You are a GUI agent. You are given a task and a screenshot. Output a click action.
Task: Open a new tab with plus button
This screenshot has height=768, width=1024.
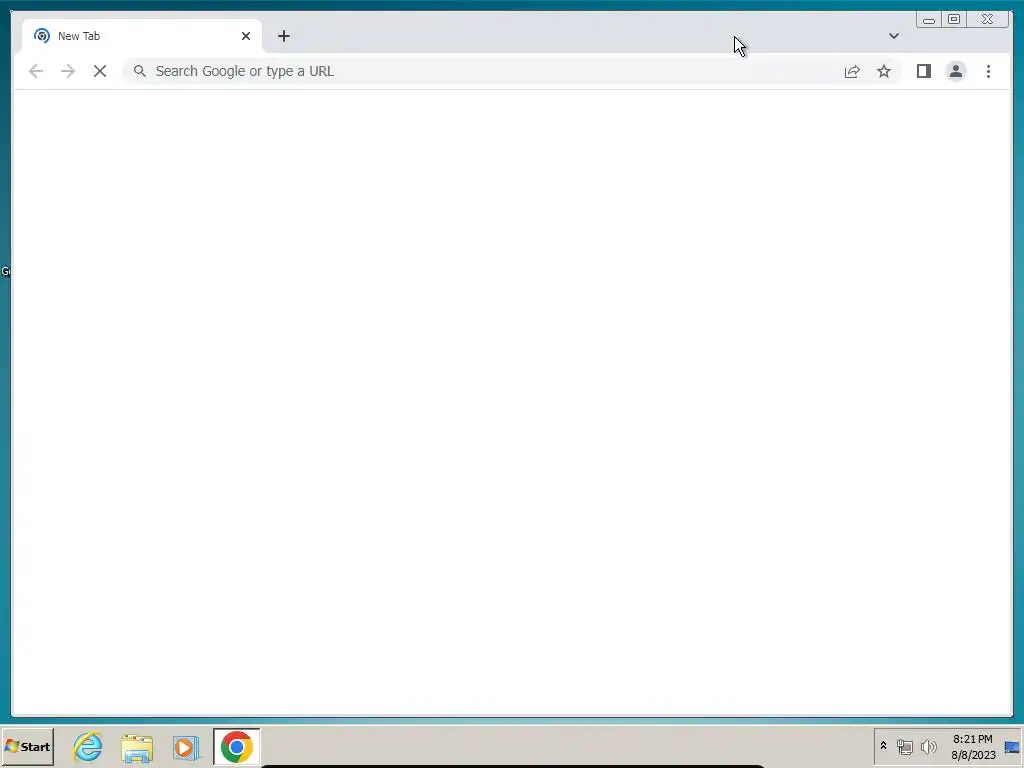283,36
